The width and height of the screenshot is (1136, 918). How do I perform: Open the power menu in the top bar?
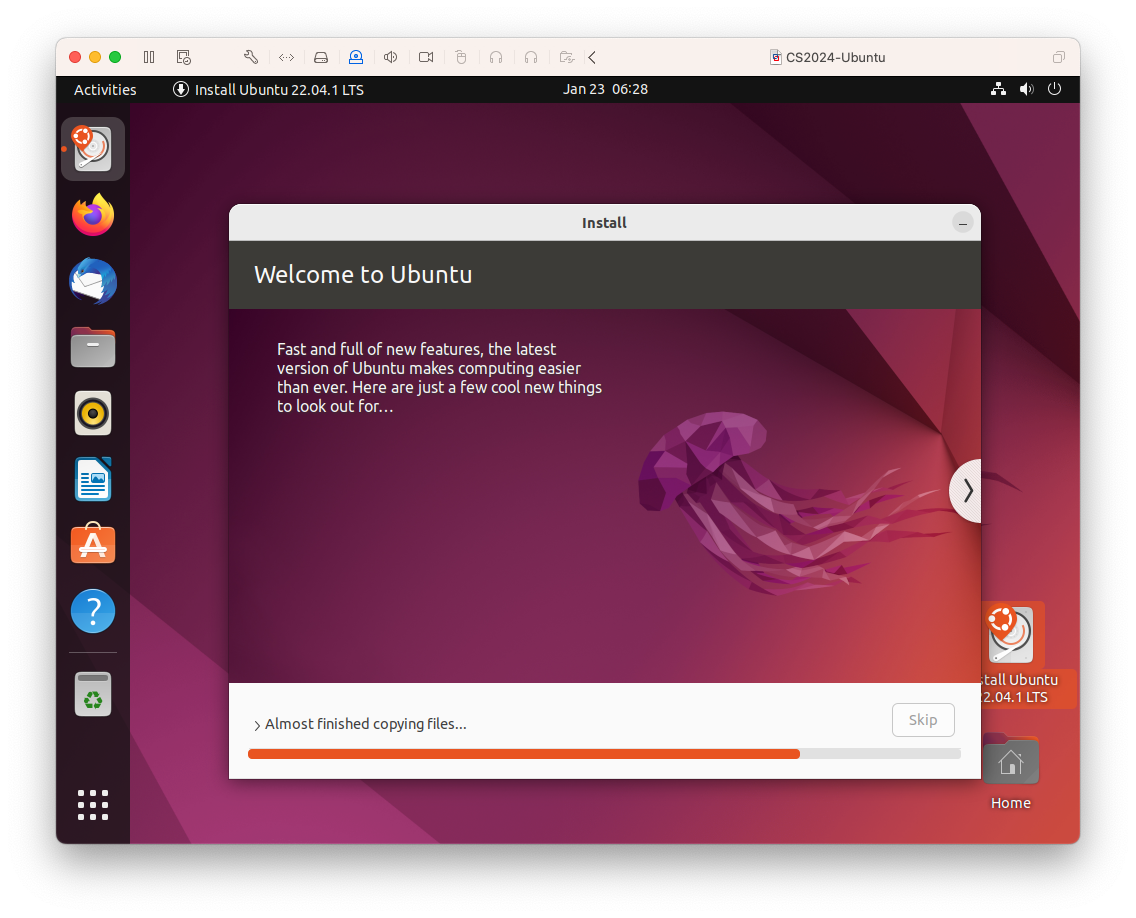pos(1054,89)
